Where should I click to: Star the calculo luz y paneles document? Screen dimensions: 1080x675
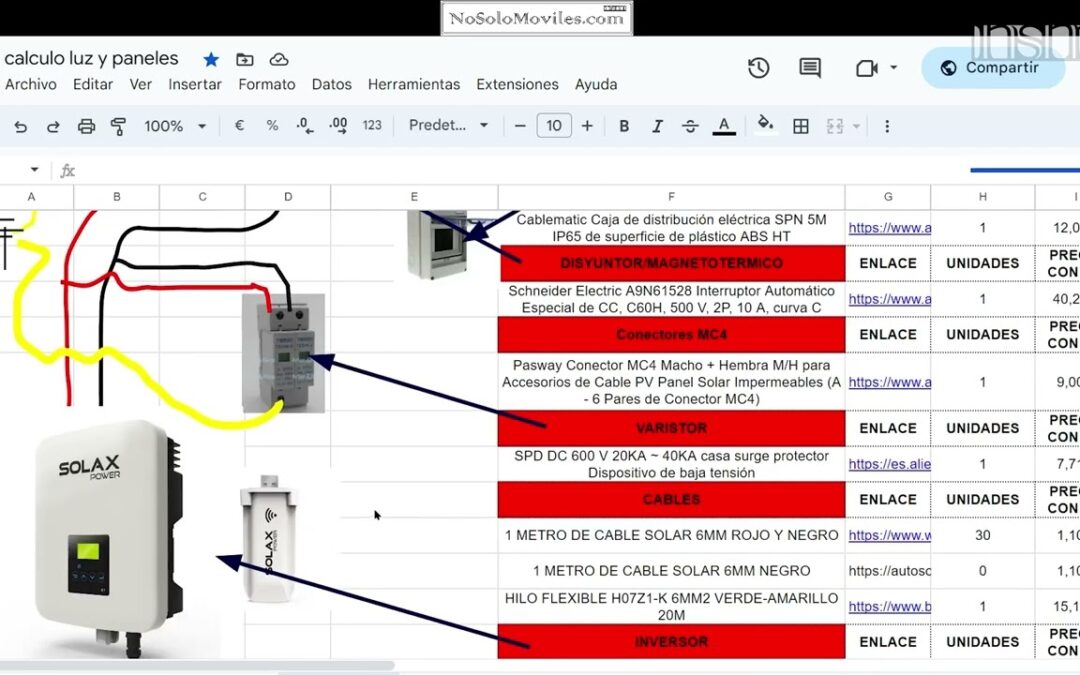coord(211,60)
